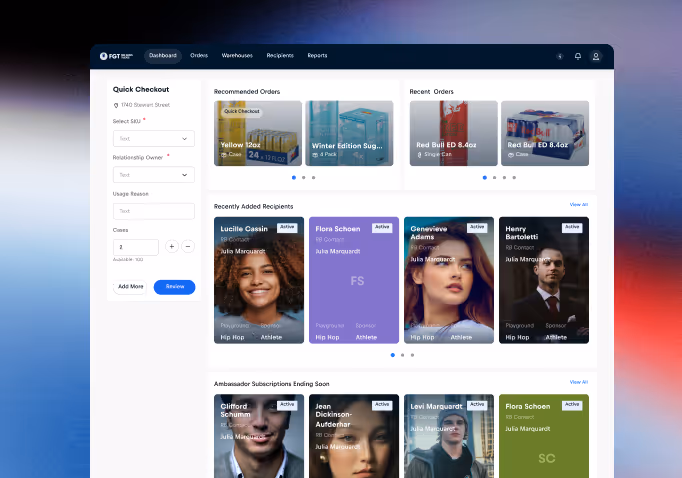Open the notifications bell

point(578,56)
